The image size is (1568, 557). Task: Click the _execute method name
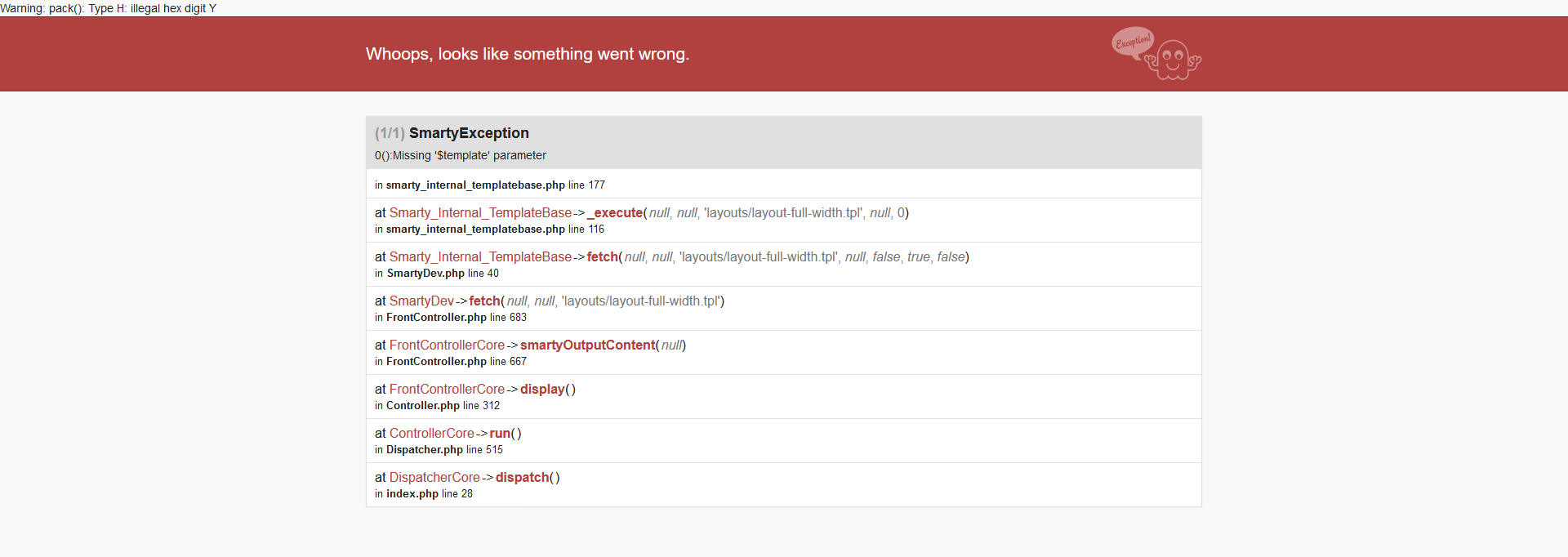615,213
